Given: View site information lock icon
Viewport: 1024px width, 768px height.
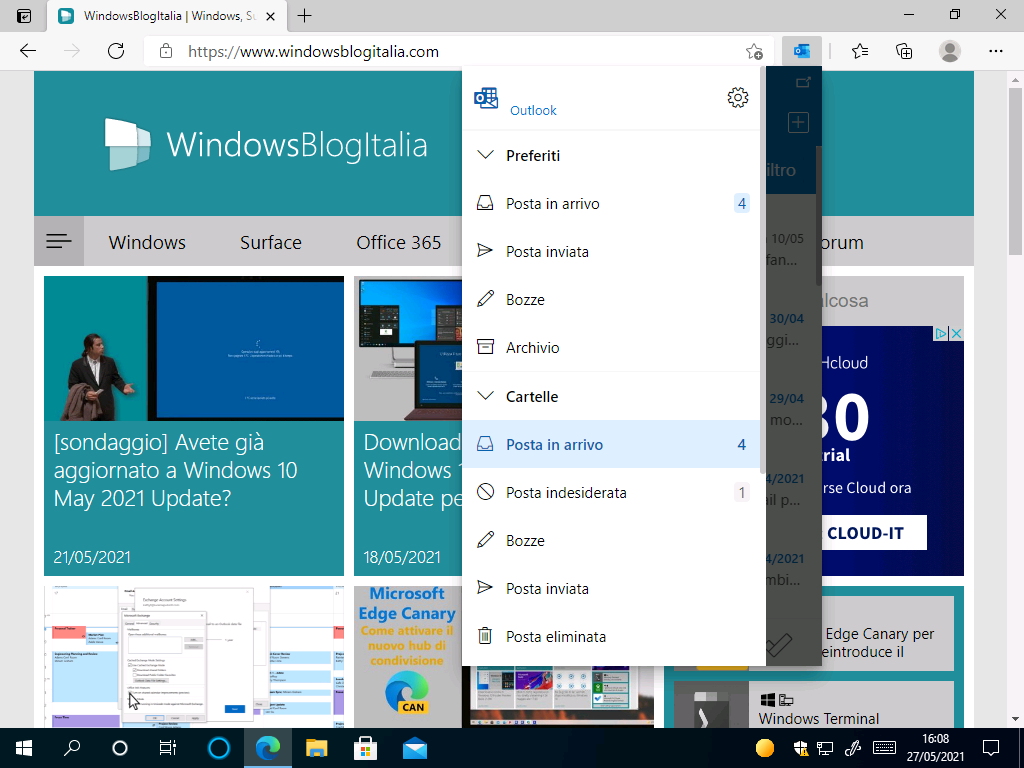Looking at the screenshot, I should tap(166, 51).
